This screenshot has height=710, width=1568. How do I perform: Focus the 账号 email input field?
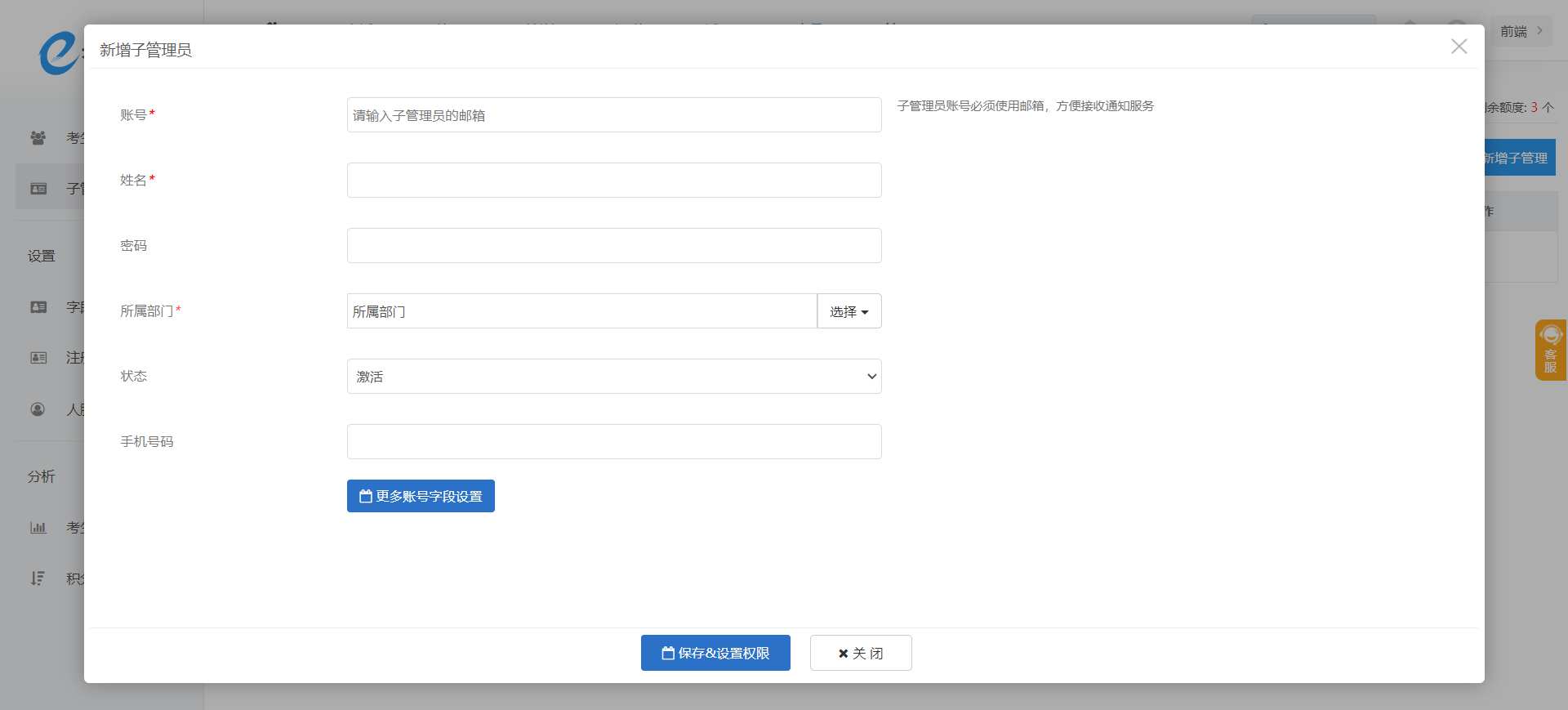click(613, 115)
